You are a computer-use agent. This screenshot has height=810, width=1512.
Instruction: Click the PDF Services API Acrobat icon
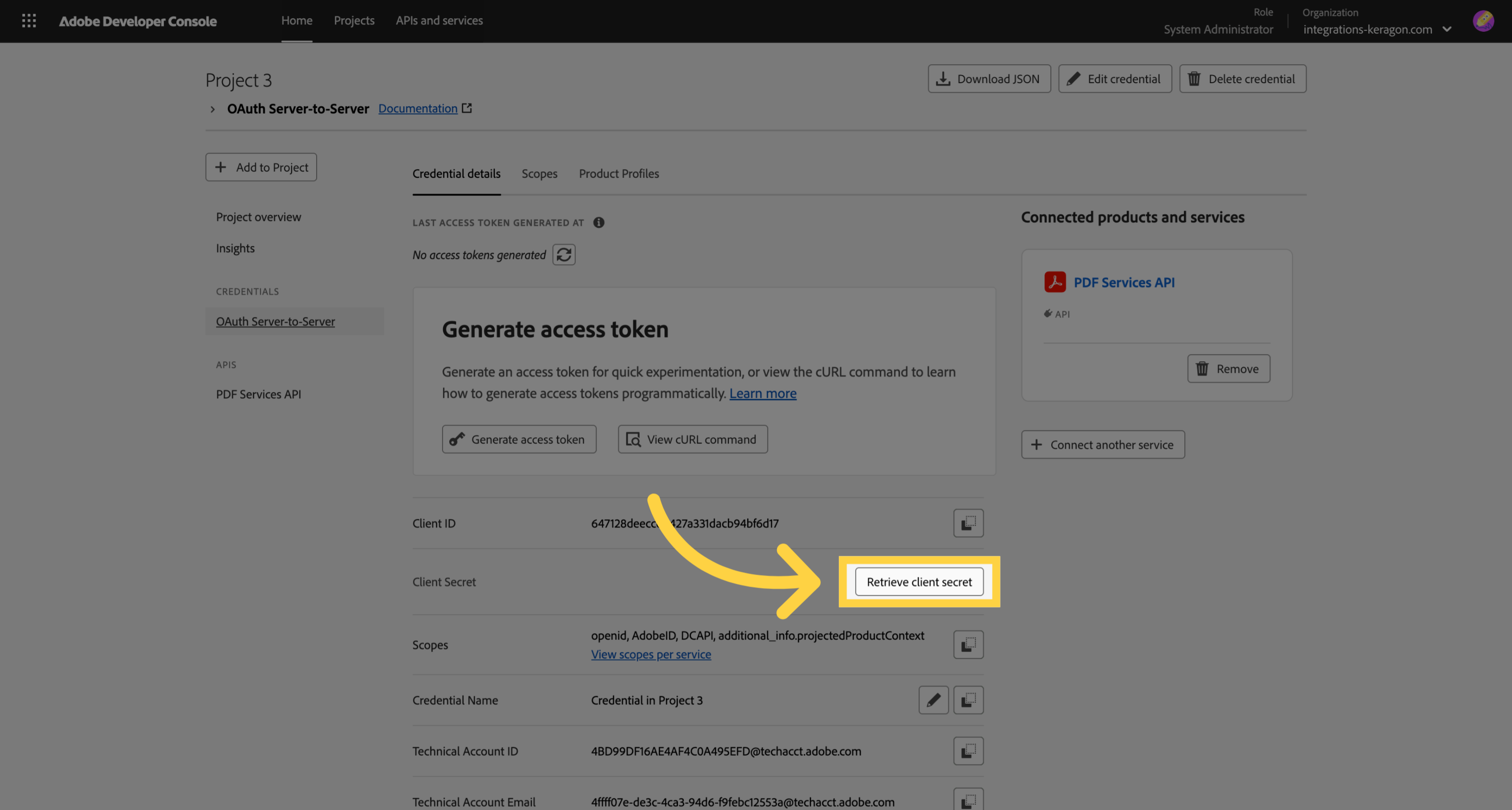coord(1055,282)
